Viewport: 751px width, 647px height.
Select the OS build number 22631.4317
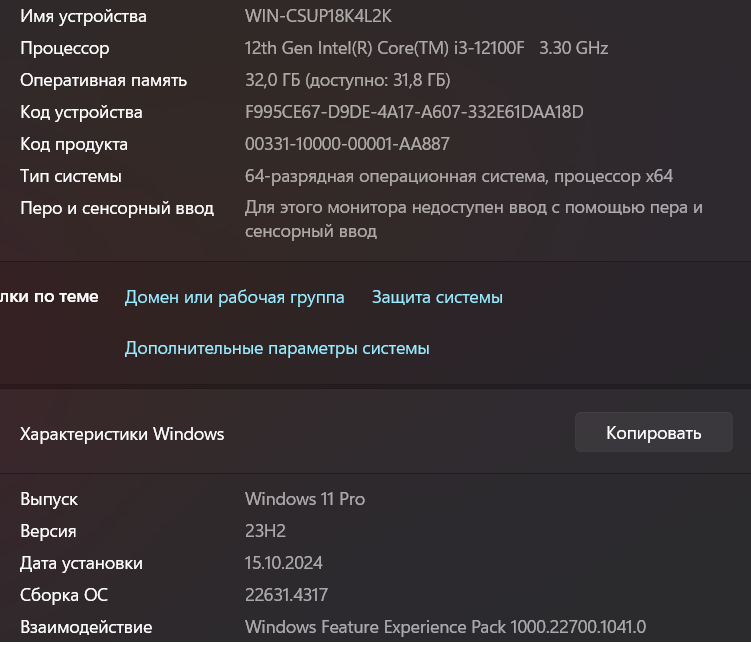click(286, 595)
